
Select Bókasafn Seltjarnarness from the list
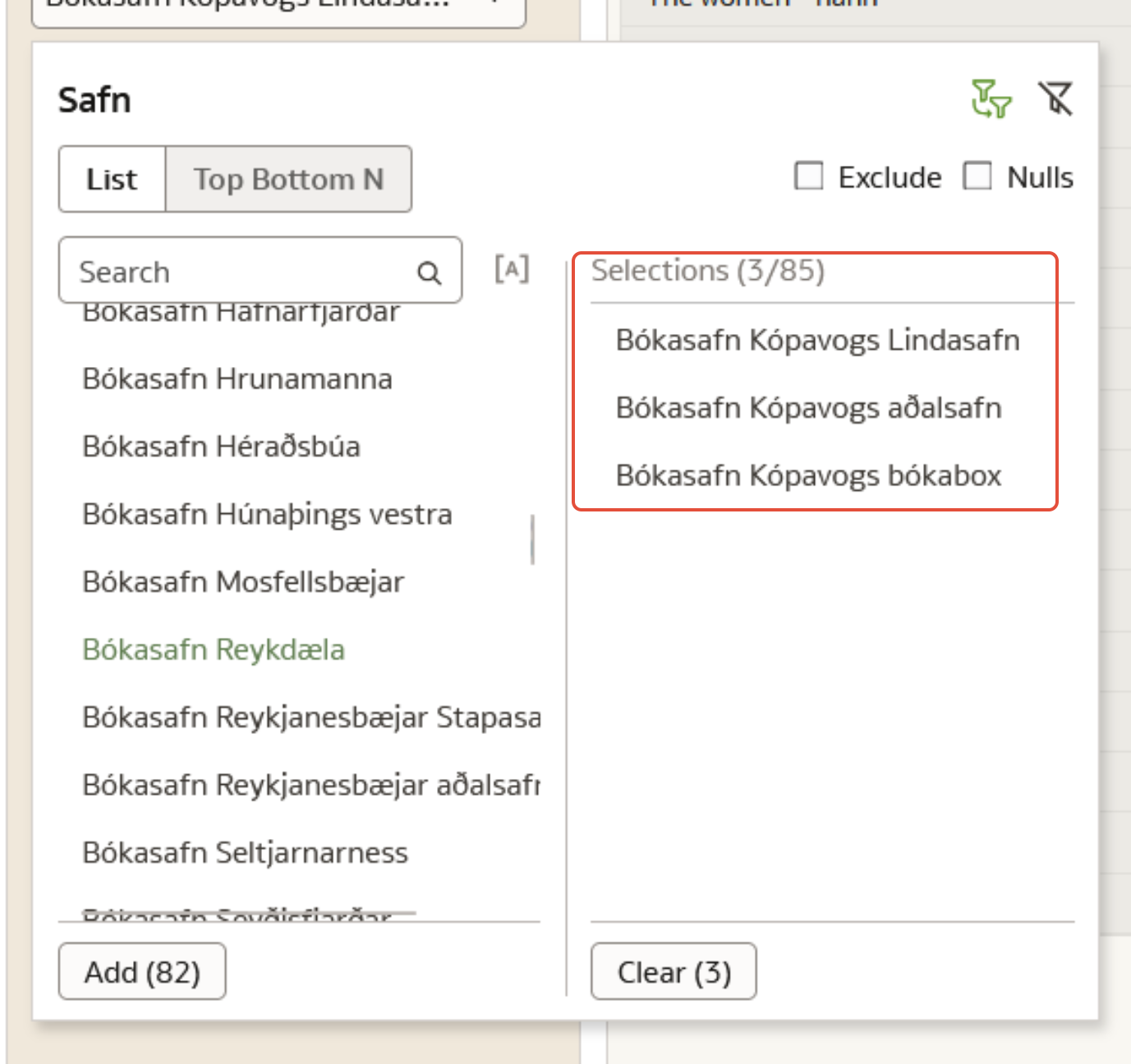[245, 852]
